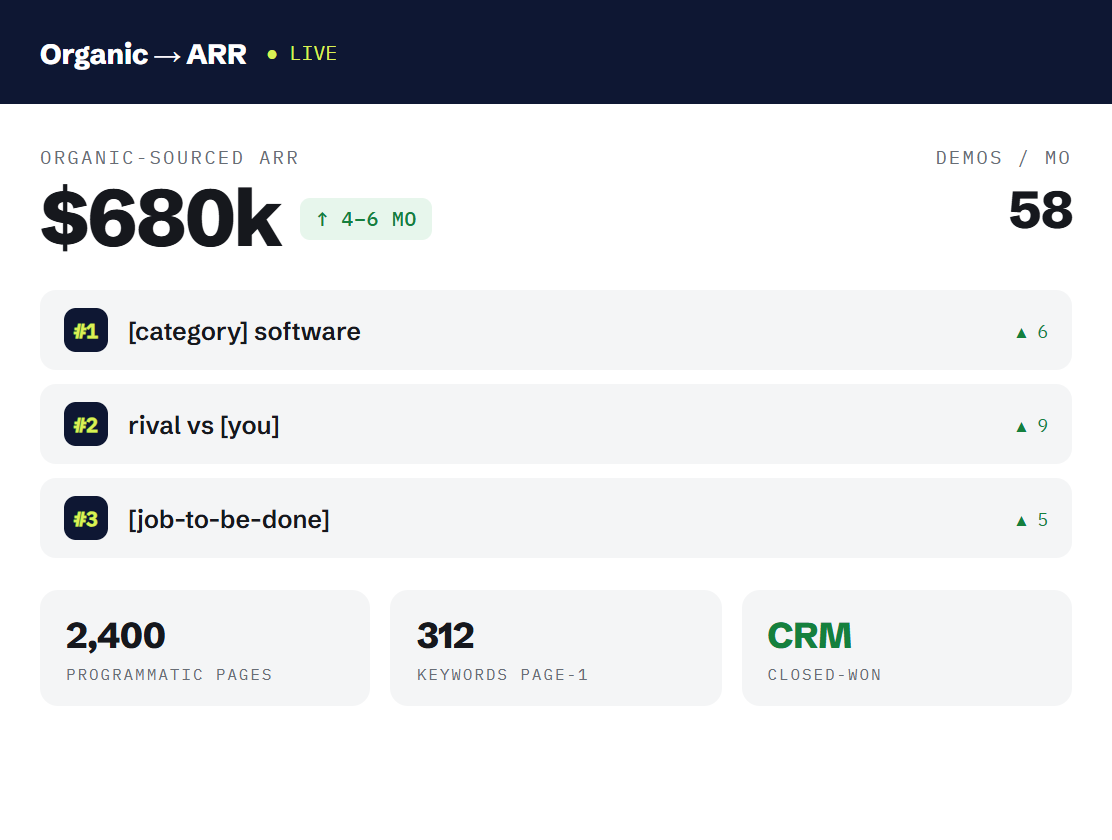Click the 2,400 programmatic pages value
Image resolution: width=1112 pixels, height=840 pixels.
116,636
